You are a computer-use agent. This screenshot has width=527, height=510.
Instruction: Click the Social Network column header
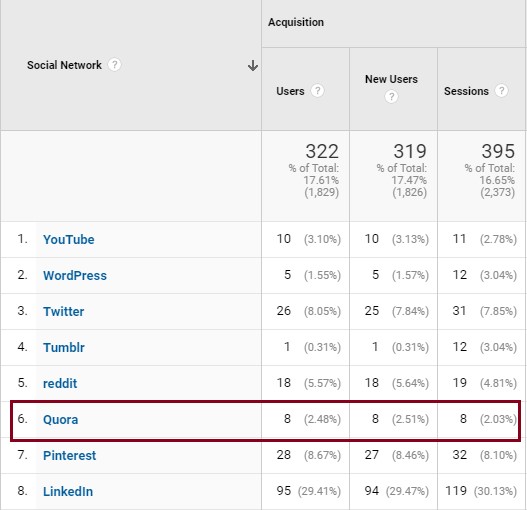click(x=64, y=65)
